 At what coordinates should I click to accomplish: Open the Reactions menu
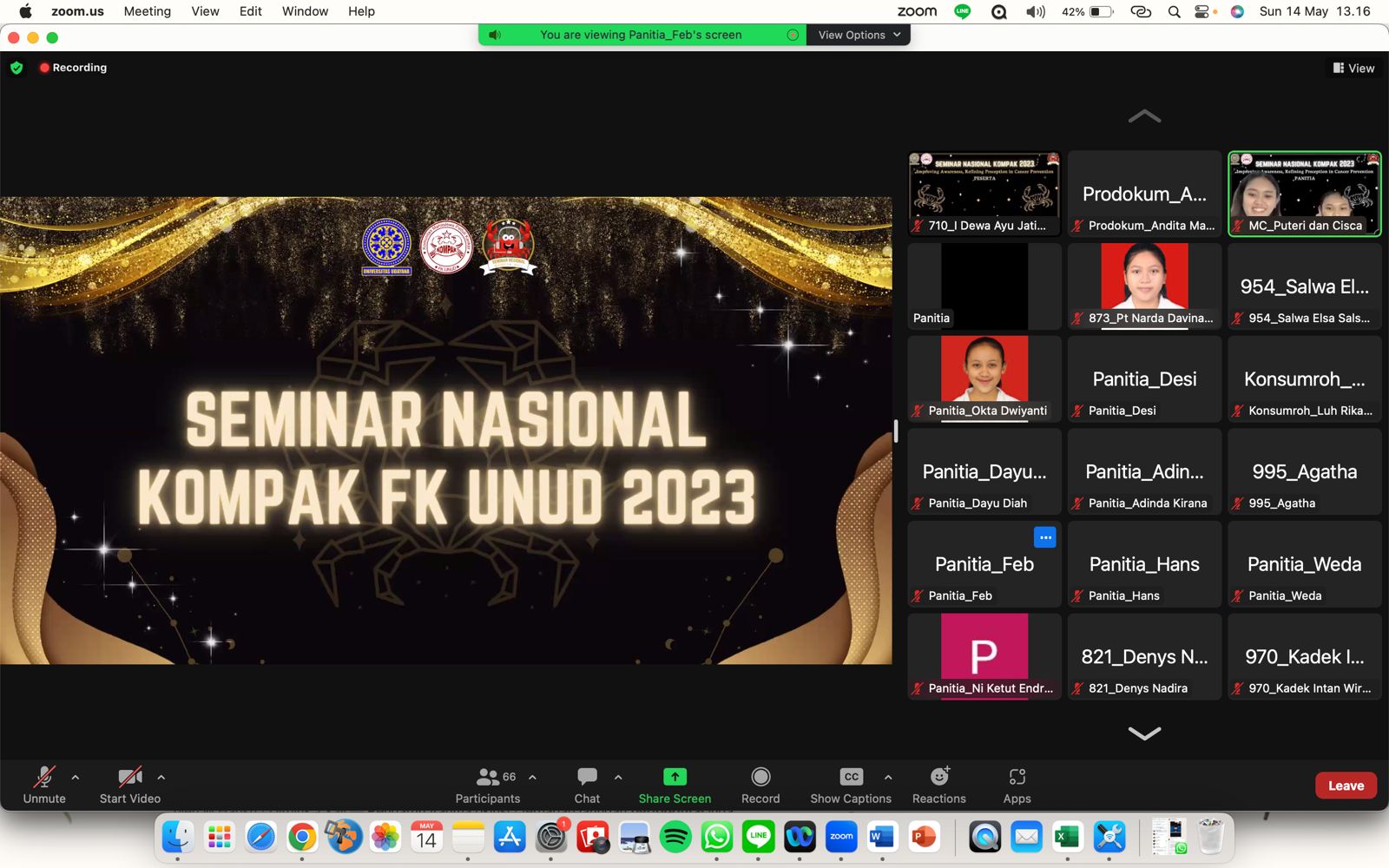pos(938,785)
